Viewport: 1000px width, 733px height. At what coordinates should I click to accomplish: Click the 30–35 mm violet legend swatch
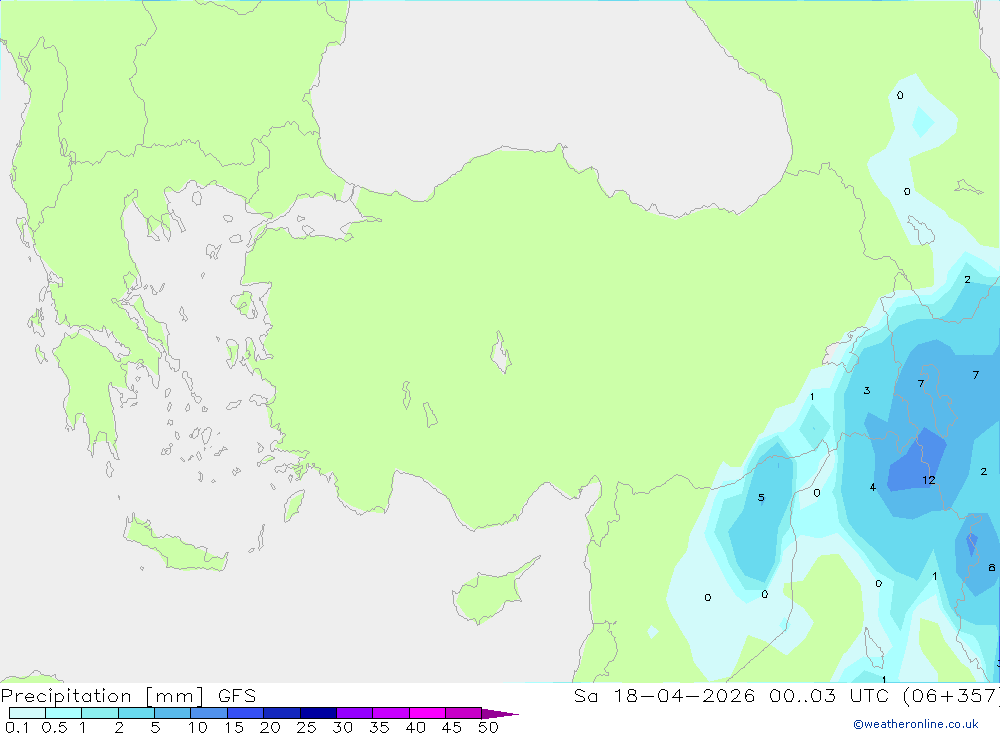tap(355, 713)
